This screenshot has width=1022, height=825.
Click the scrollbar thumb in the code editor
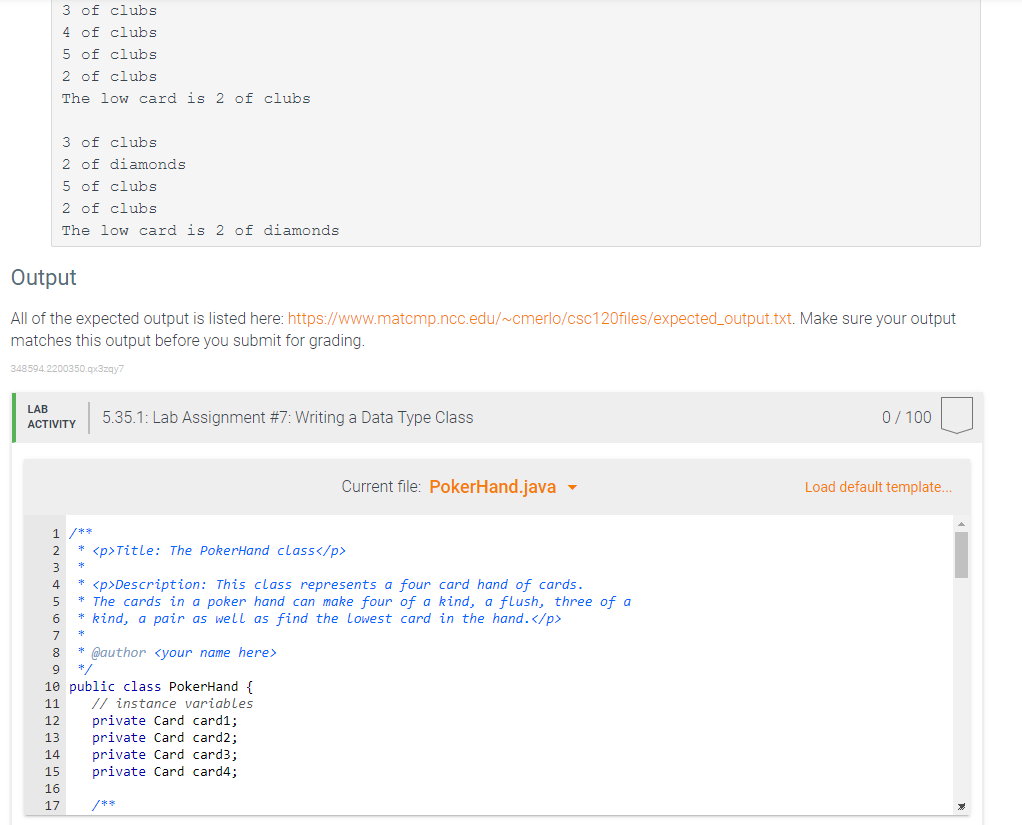[961, 555]
